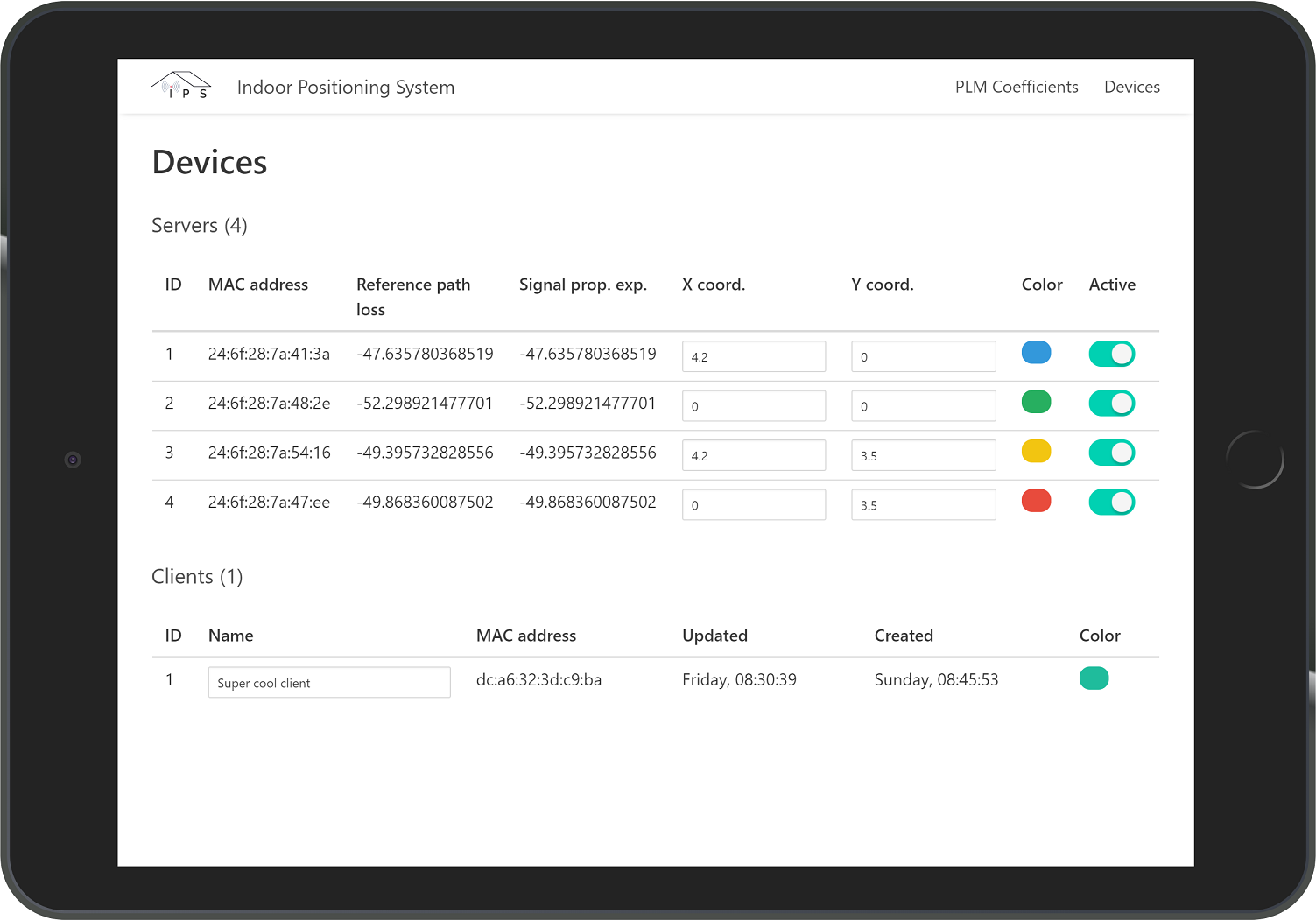Toggle Active switch for server 1
The height and width of the screenshot is (921, 1316).
pyautogui.click(x=1111, y=354)
